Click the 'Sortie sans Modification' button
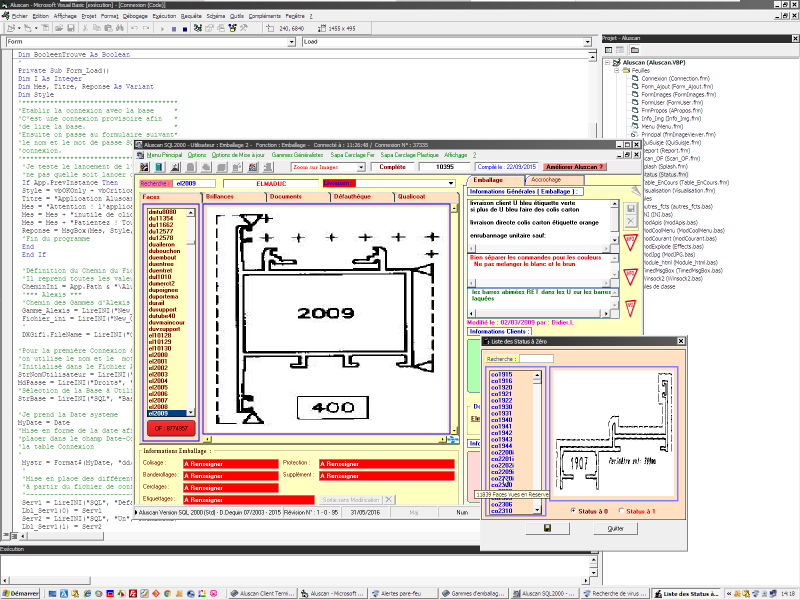 point(351,500)
